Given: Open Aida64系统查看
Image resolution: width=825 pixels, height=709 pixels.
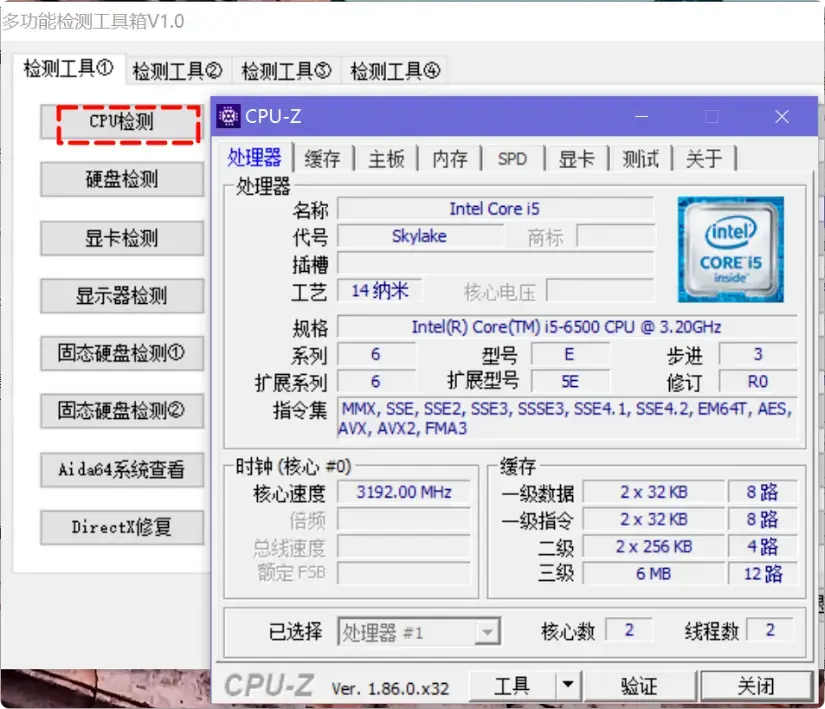Looking at the screenshot, I should [122, 469].
